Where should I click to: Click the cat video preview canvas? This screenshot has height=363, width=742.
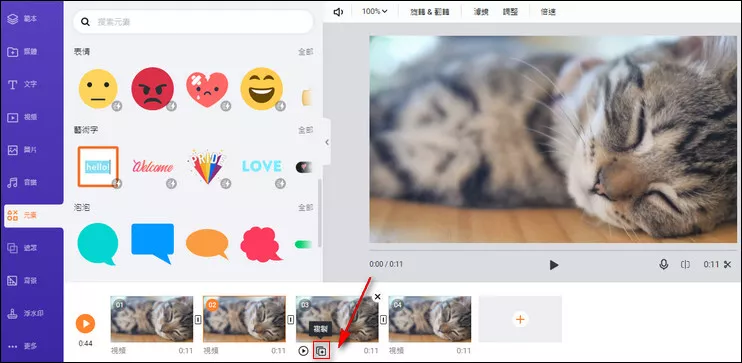click(x=553, y=140)
